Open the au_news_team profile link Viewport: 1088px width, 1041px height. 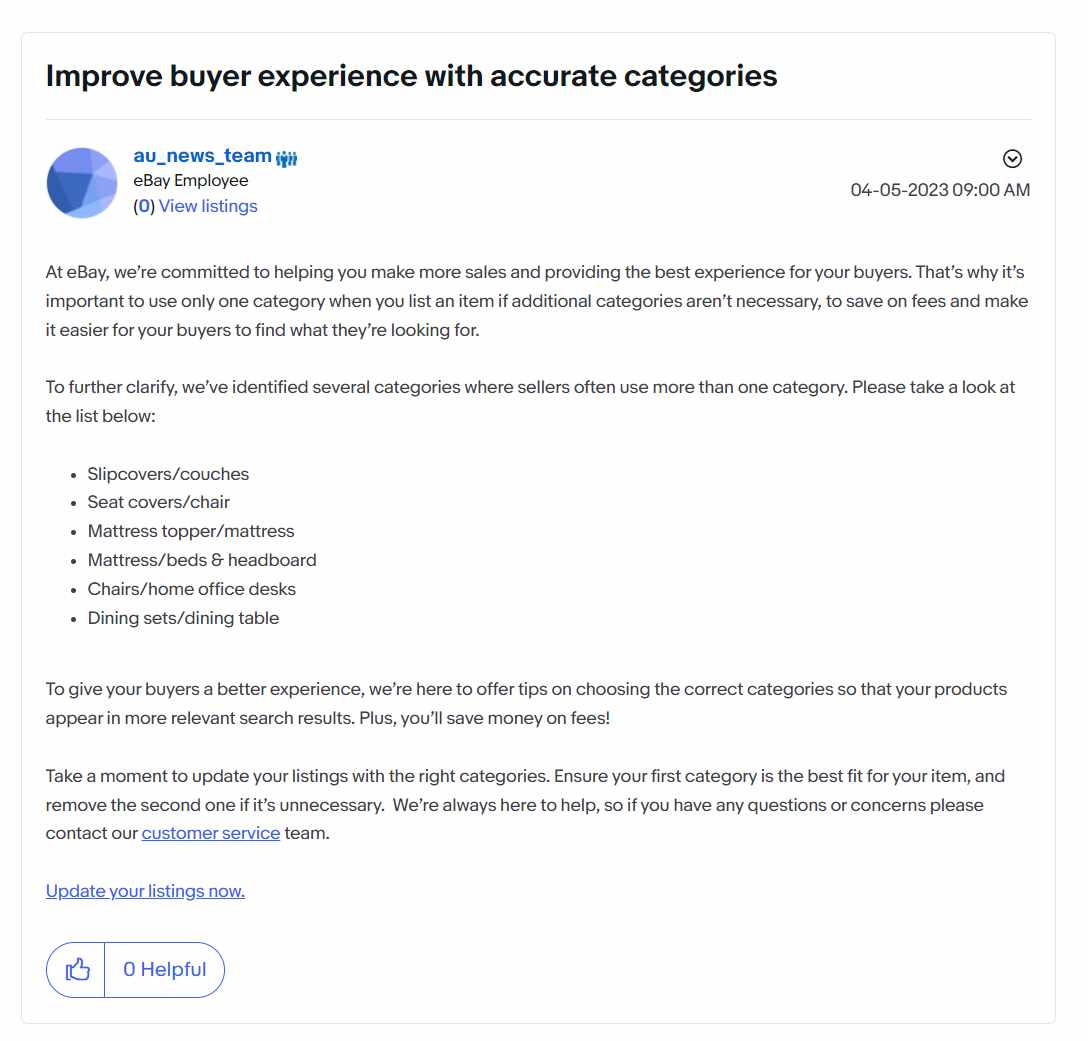(x=205, y=158)
